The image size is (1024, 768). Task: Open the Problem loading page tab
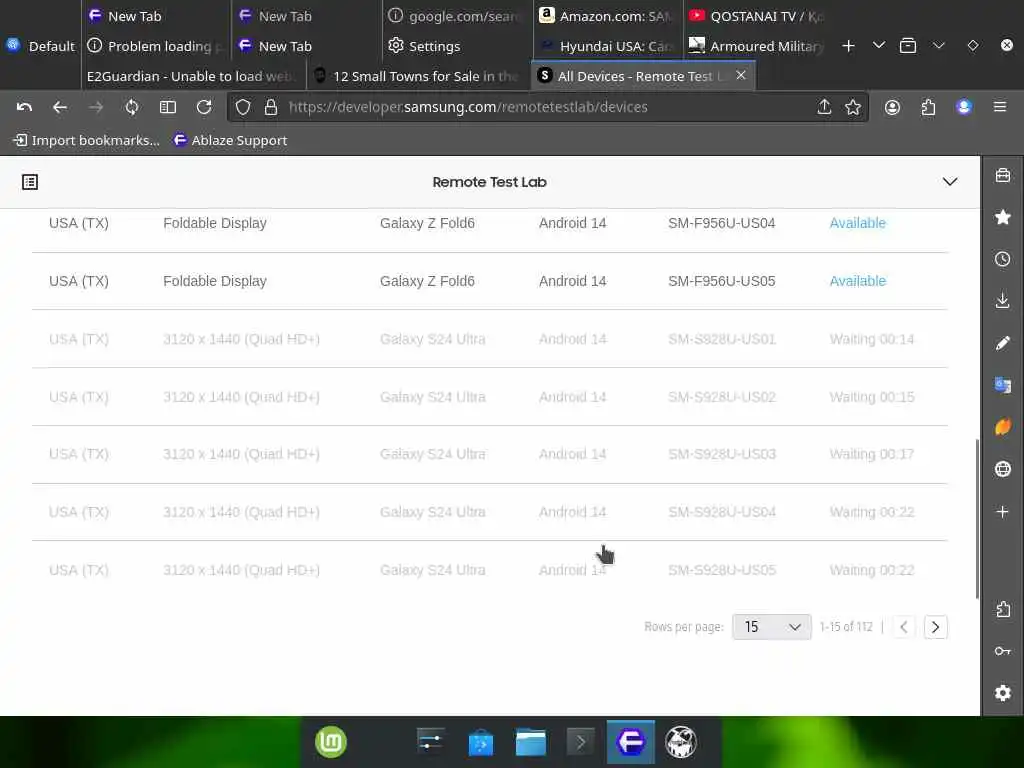tap(155, 46)
